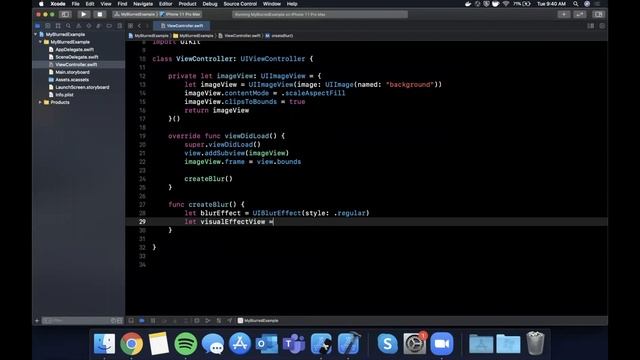Open the Breakpoint navigator icon
640x360 pixels.
pyautogui.click(x=109, y=26)
